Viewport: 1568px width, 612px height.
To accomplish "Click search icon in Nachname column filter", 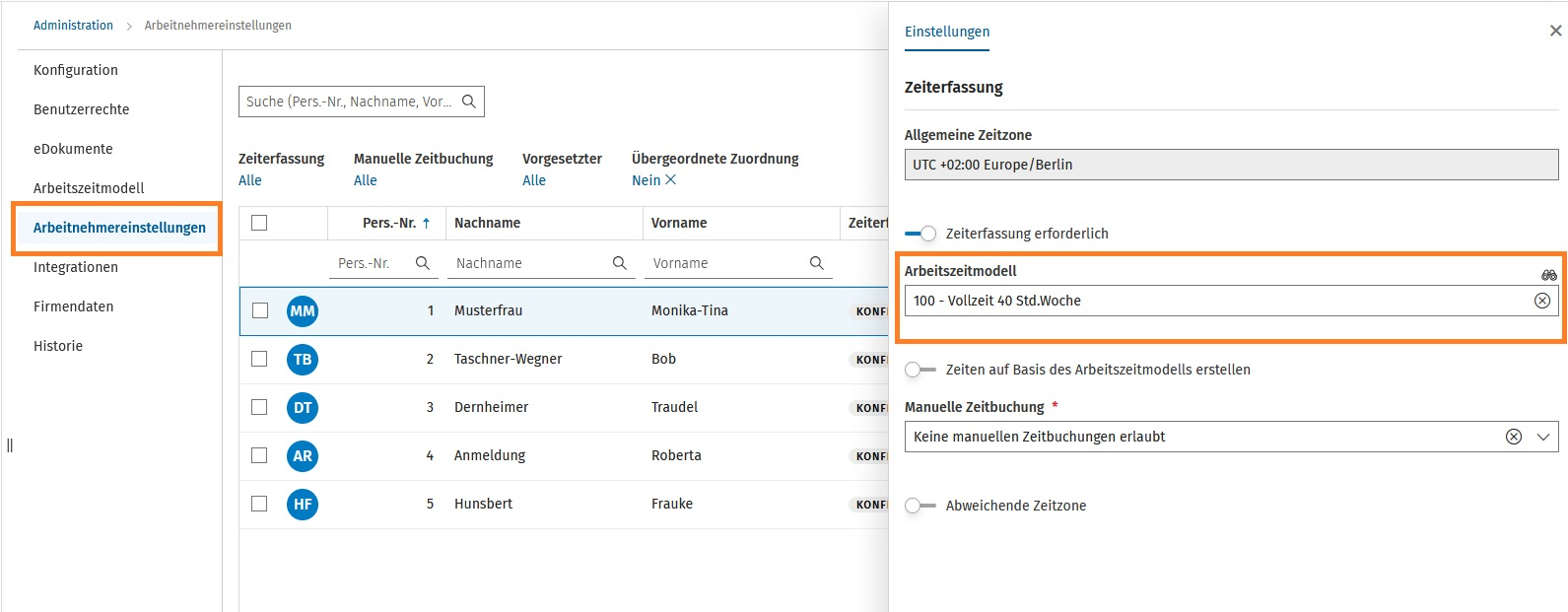I will [619, 263].
